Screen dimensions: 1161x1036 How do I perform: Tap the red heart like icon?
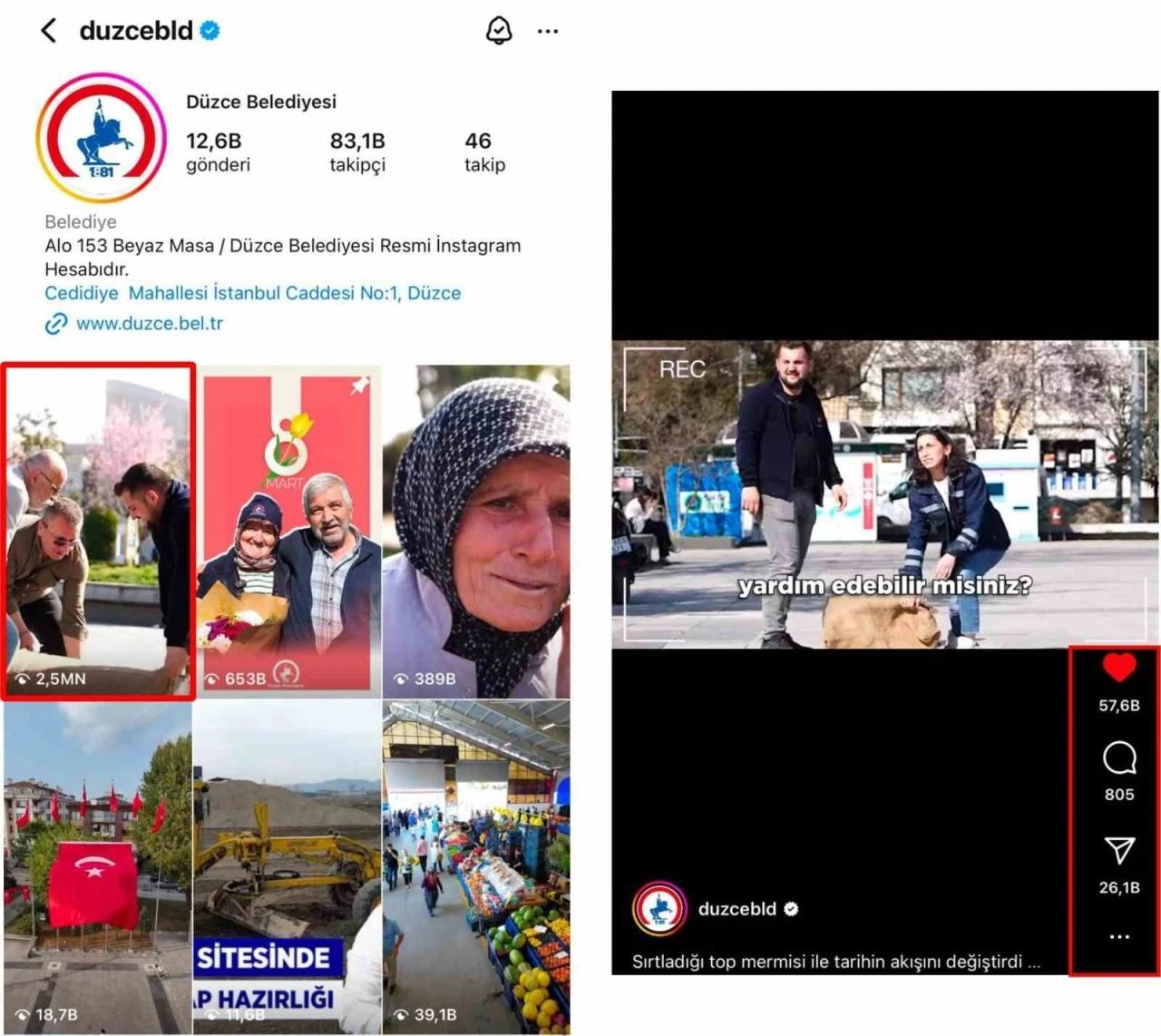click(x=1118, y=669)
